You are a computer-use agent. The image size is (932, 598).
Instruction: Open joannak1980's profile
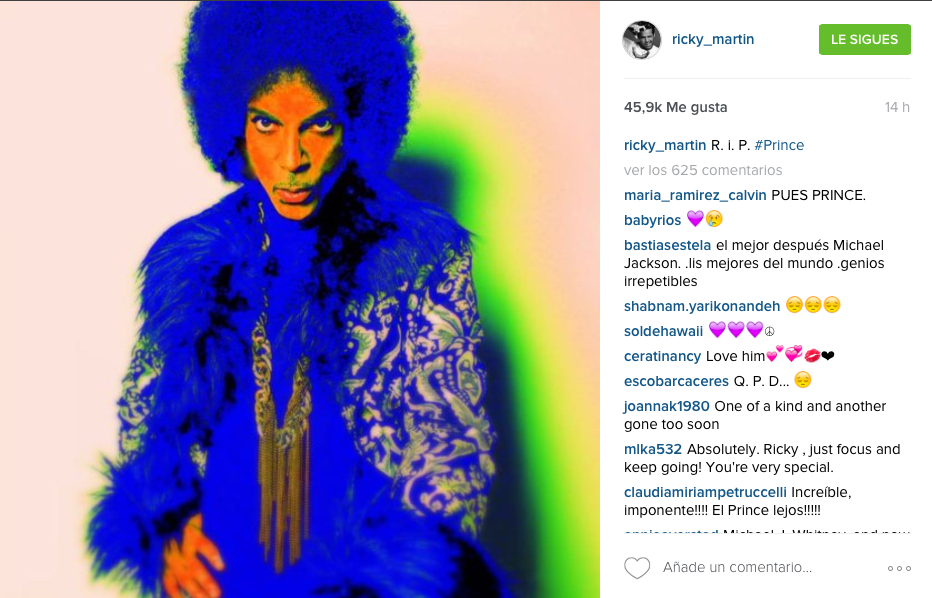pyautogui.click(x=666, y=406)
